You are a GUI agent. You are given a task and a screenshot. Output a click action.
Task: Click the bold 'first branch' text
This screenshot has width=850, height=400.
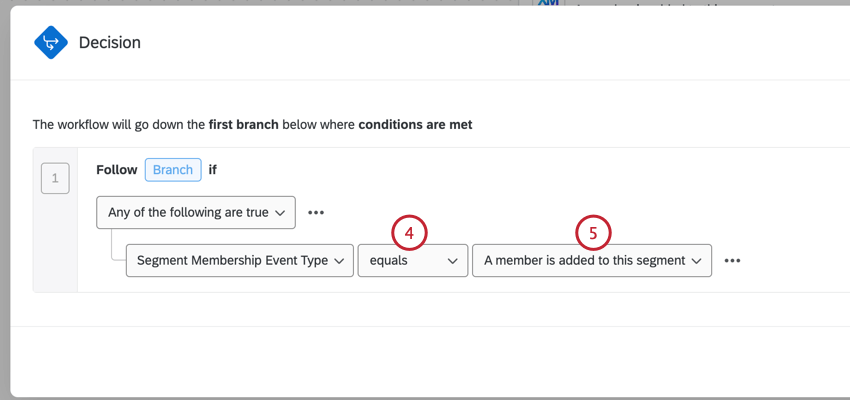click(x=245, y=125)
